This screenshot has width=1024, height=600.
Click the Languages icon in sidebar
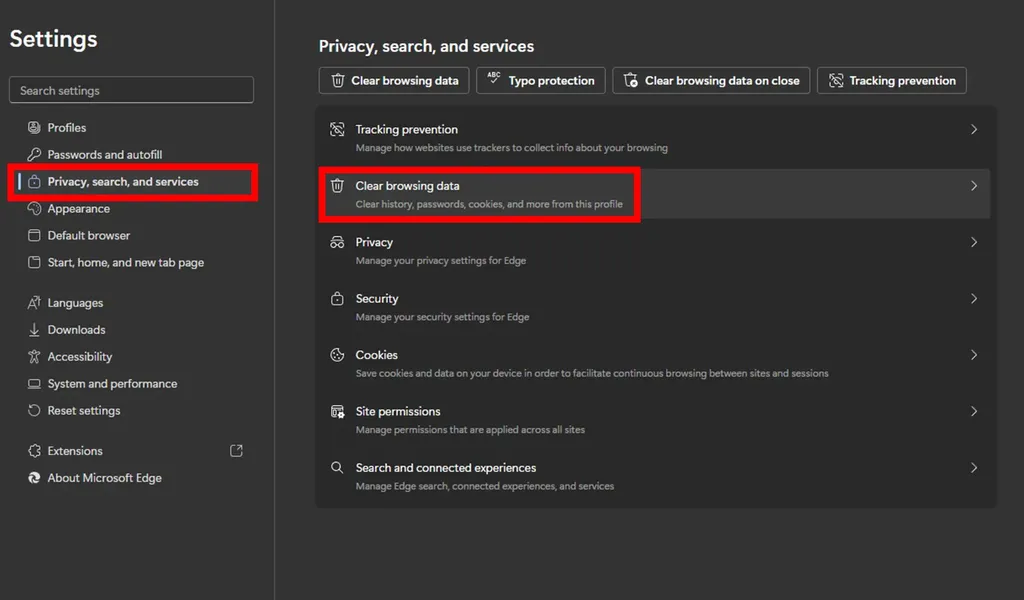34,303
